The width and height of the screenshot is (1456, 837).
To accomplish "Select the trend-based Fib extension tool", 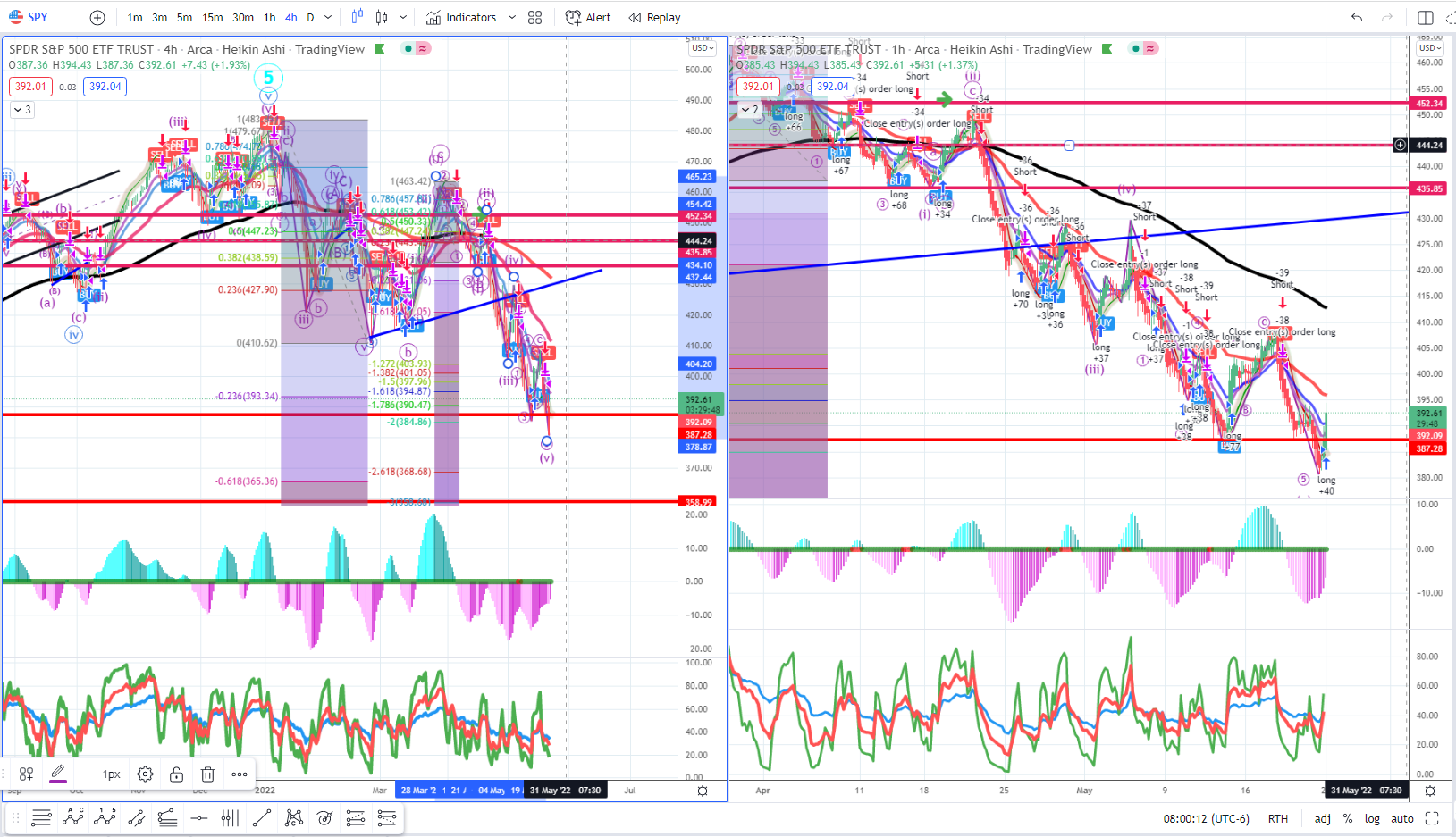I will (x=167, y=817).
